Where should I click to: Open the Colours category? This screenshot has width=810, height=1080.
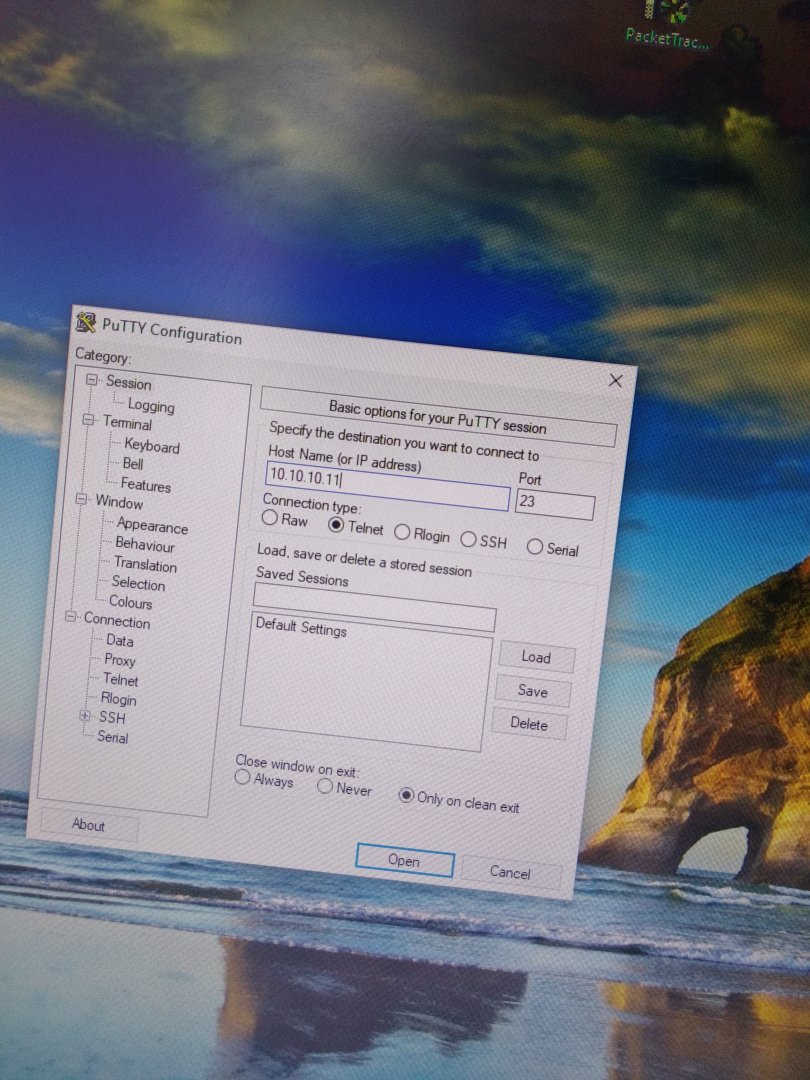[x=130, y=602]
